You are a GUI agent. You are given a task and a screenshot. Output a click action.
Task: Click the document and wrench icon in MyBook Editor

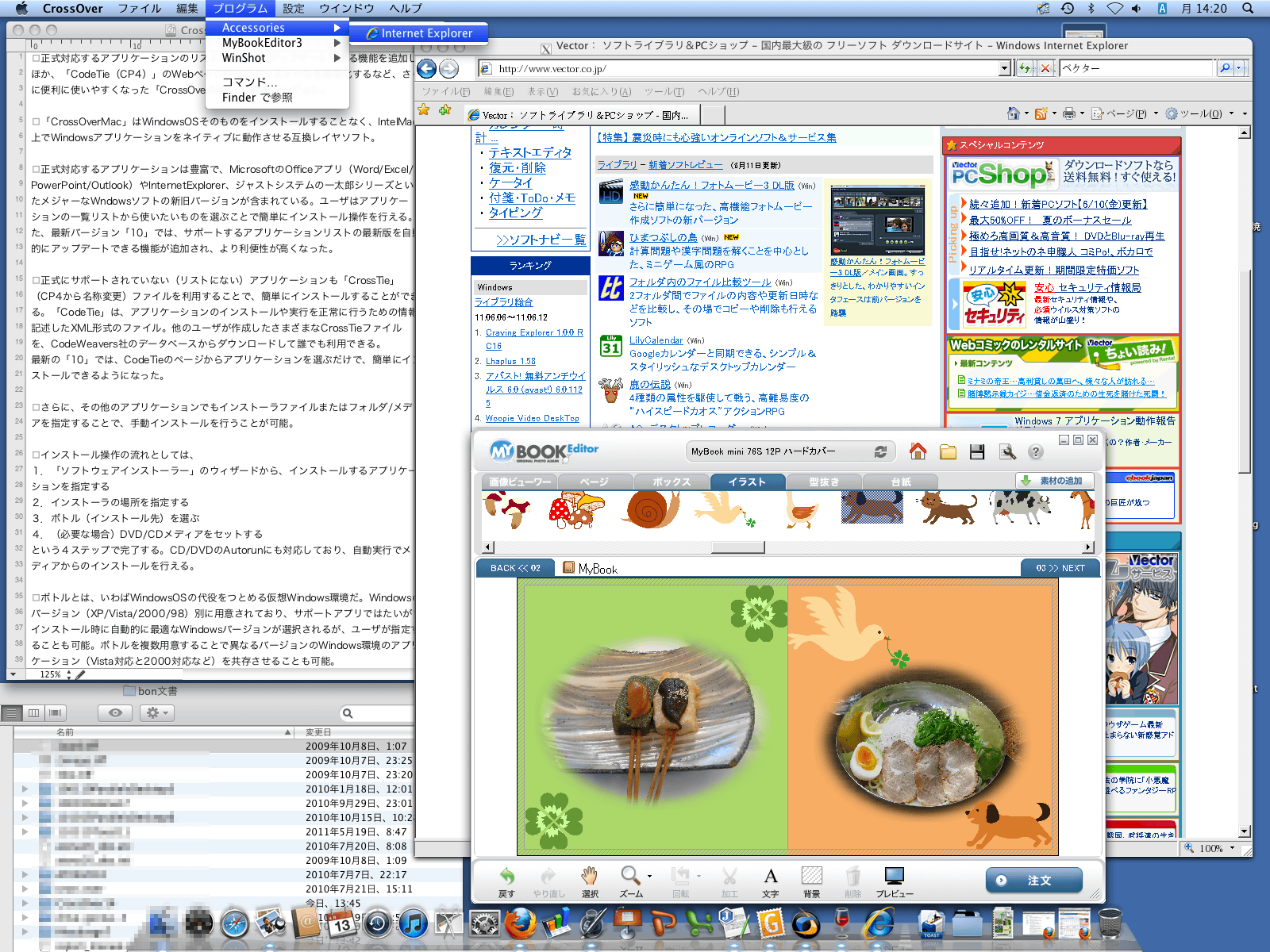coord(1007,451)
